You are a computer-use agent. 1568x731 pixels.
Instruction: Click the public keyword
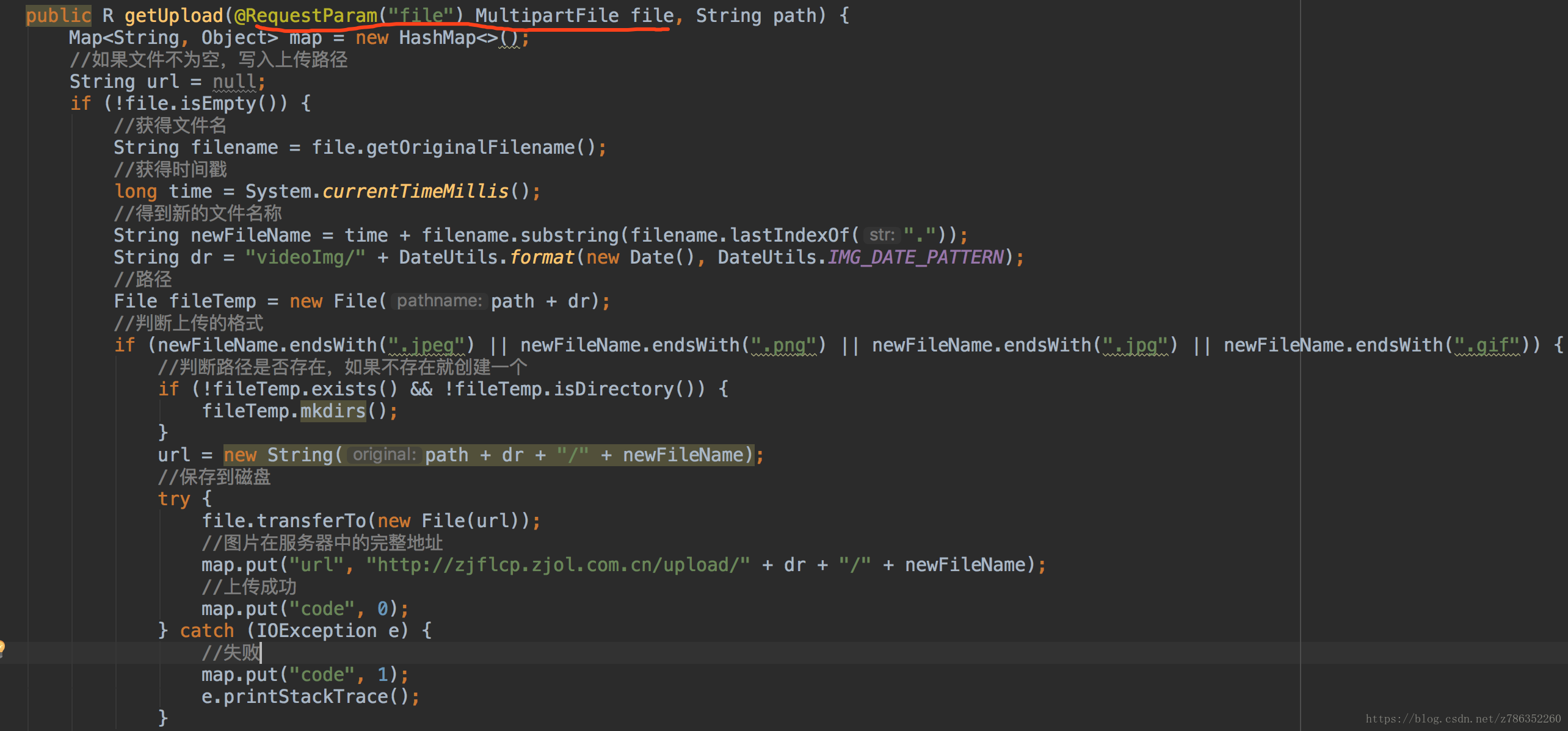pos(59,16)
